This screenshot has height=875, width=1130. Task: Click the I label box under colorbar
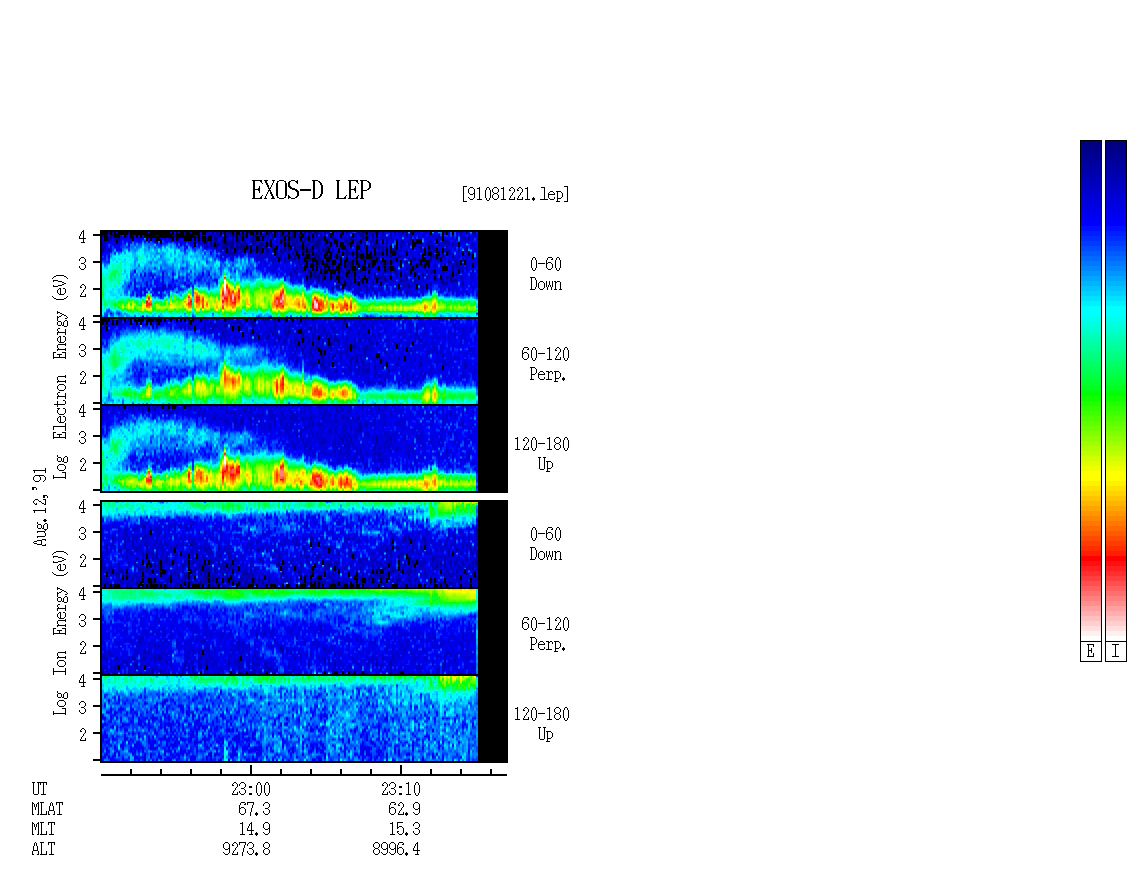tap(1116, 652)
